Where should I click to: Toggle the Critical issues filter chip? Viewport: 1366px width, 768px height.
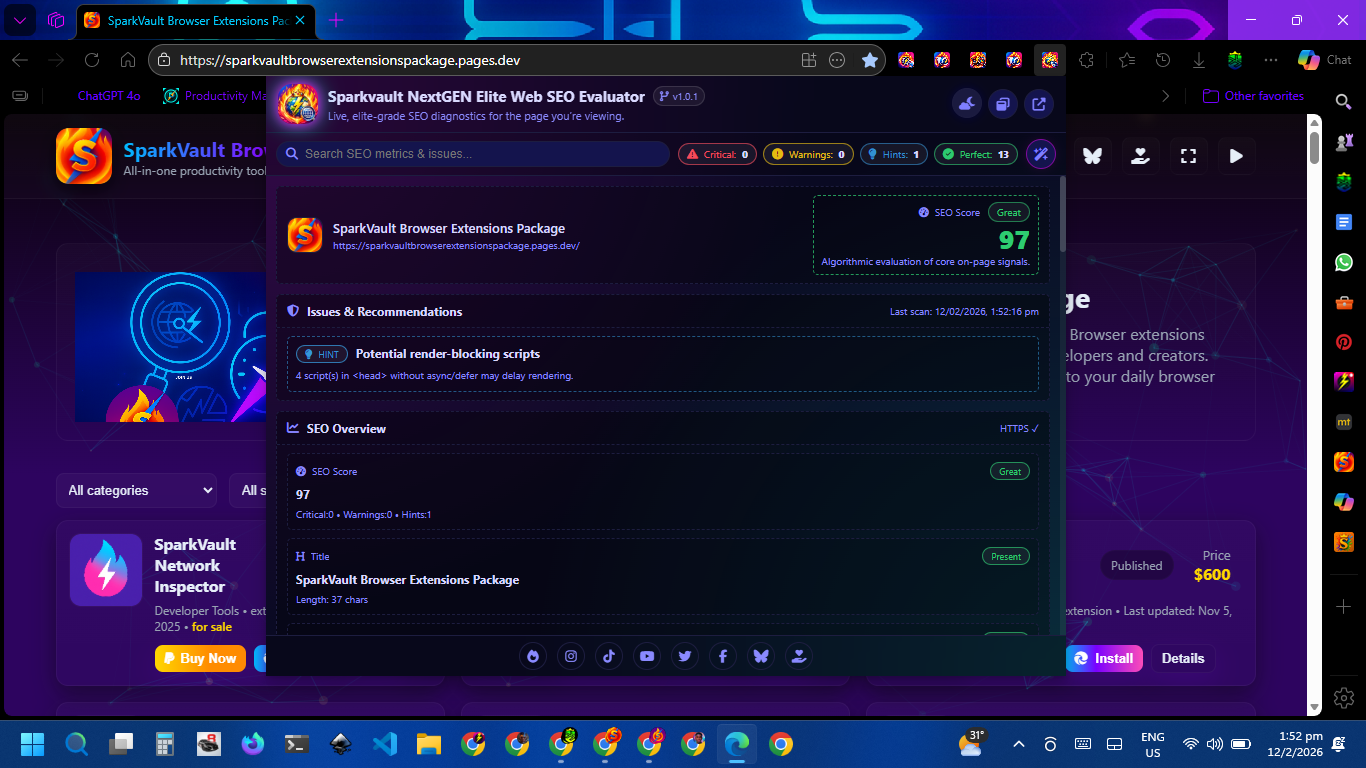click(717, 154)
